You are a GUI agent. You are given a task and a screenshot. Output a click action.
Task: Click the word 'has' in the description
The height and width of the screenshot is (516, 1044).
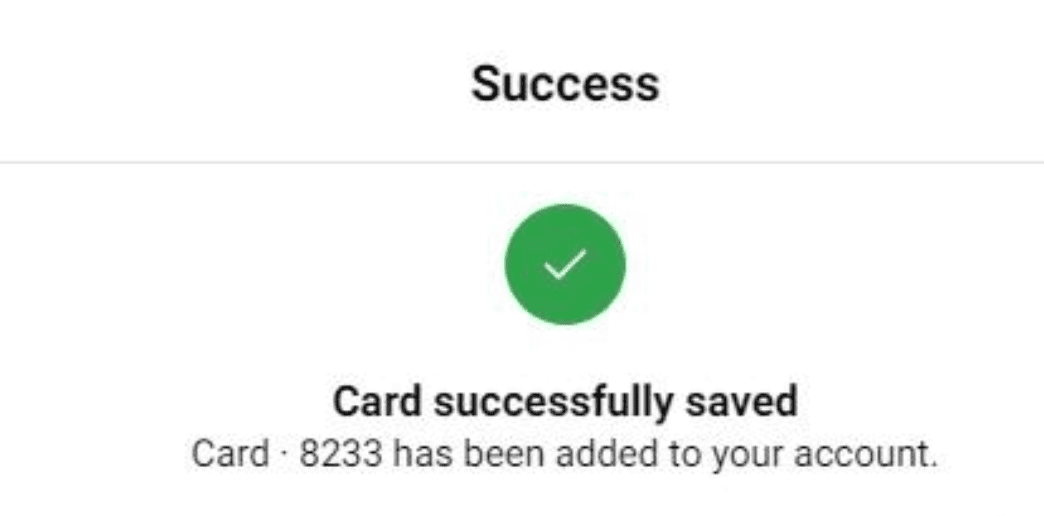(x=417, y=455)
